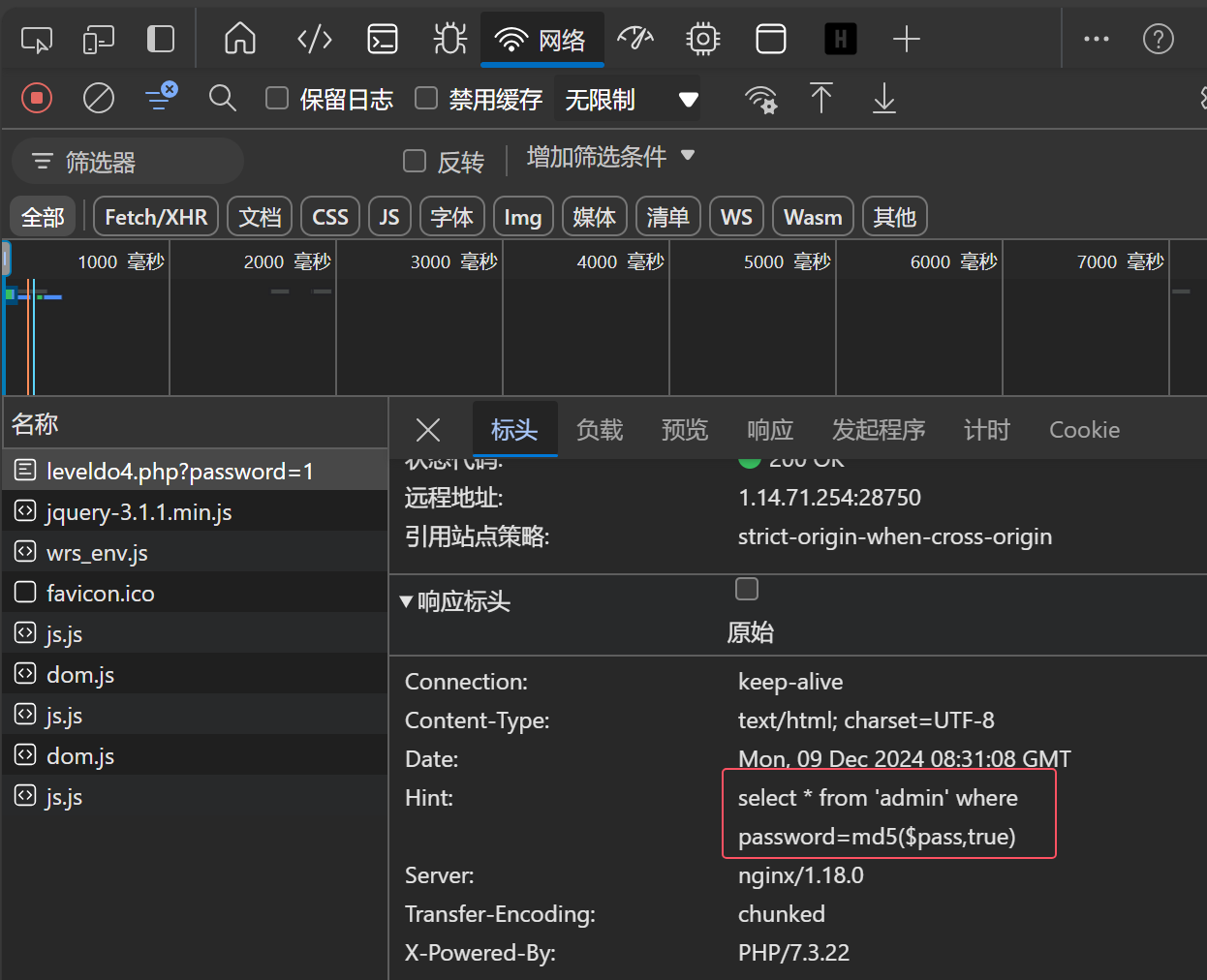Viewport: 1207px width, 980px height.
Task: Switch to the 发起程序 tab
Action: pos(879,430)
